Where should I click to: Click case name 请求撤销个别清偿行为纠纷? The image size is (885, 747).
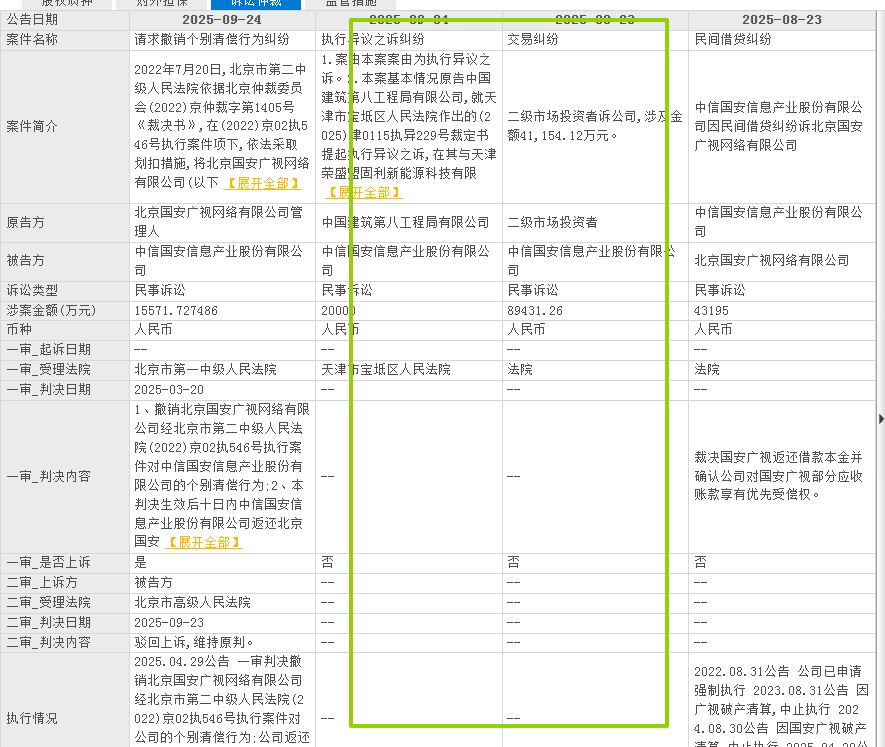[x=212, y=40]
